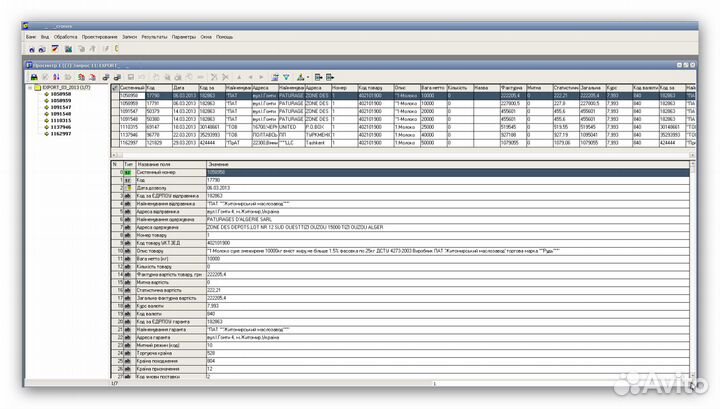This screenshot has width=720, height=409.
Task: Open the Результаты menu
Action: point(154,37)
